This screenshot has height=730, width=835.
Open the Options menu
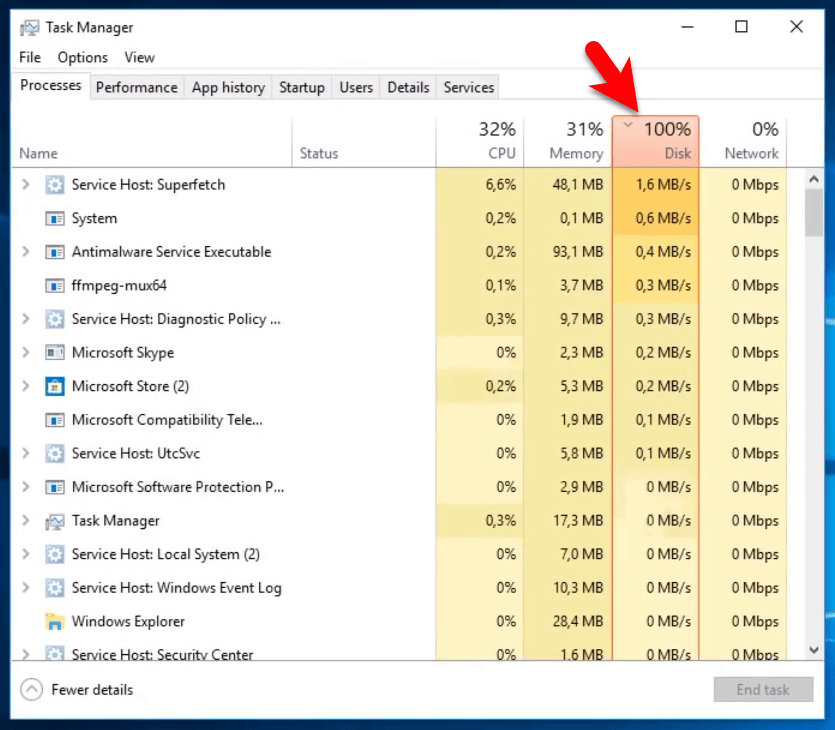[83, 57]
